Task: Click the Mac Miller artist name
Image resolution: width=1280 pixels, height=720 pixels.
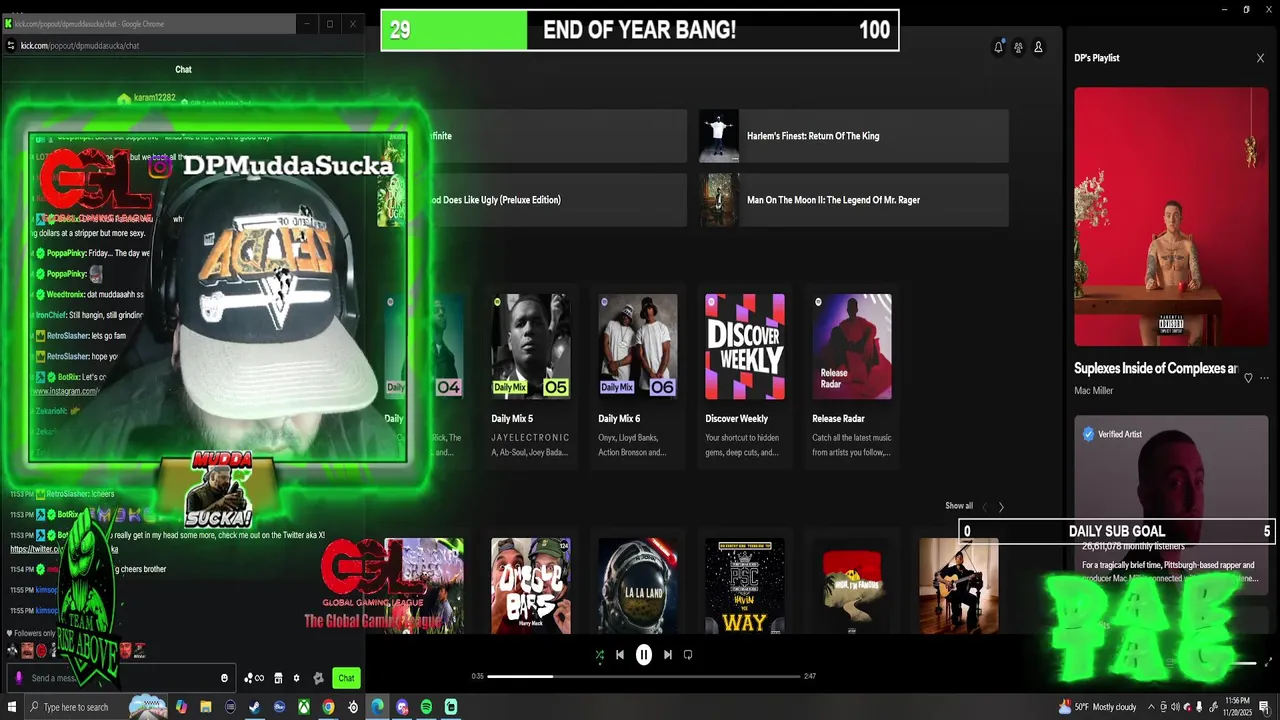Action: pos(1093,391)
